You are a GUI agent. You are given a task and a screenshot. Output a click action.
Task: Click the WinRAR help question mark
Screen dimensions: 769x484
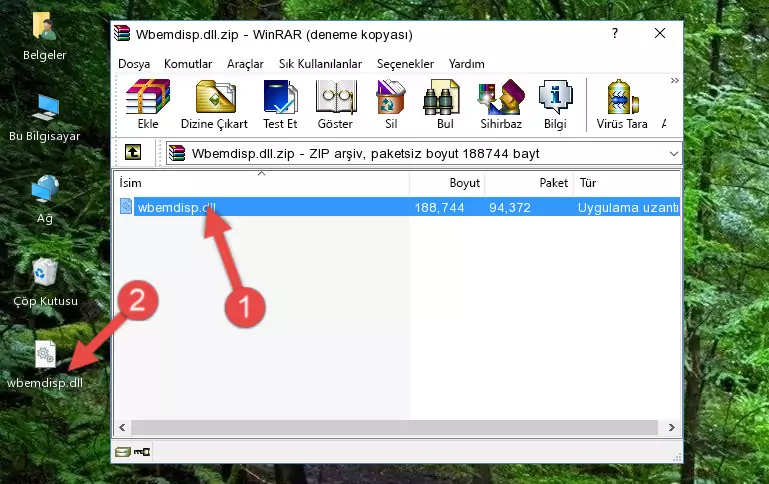(x=615, y=33)
